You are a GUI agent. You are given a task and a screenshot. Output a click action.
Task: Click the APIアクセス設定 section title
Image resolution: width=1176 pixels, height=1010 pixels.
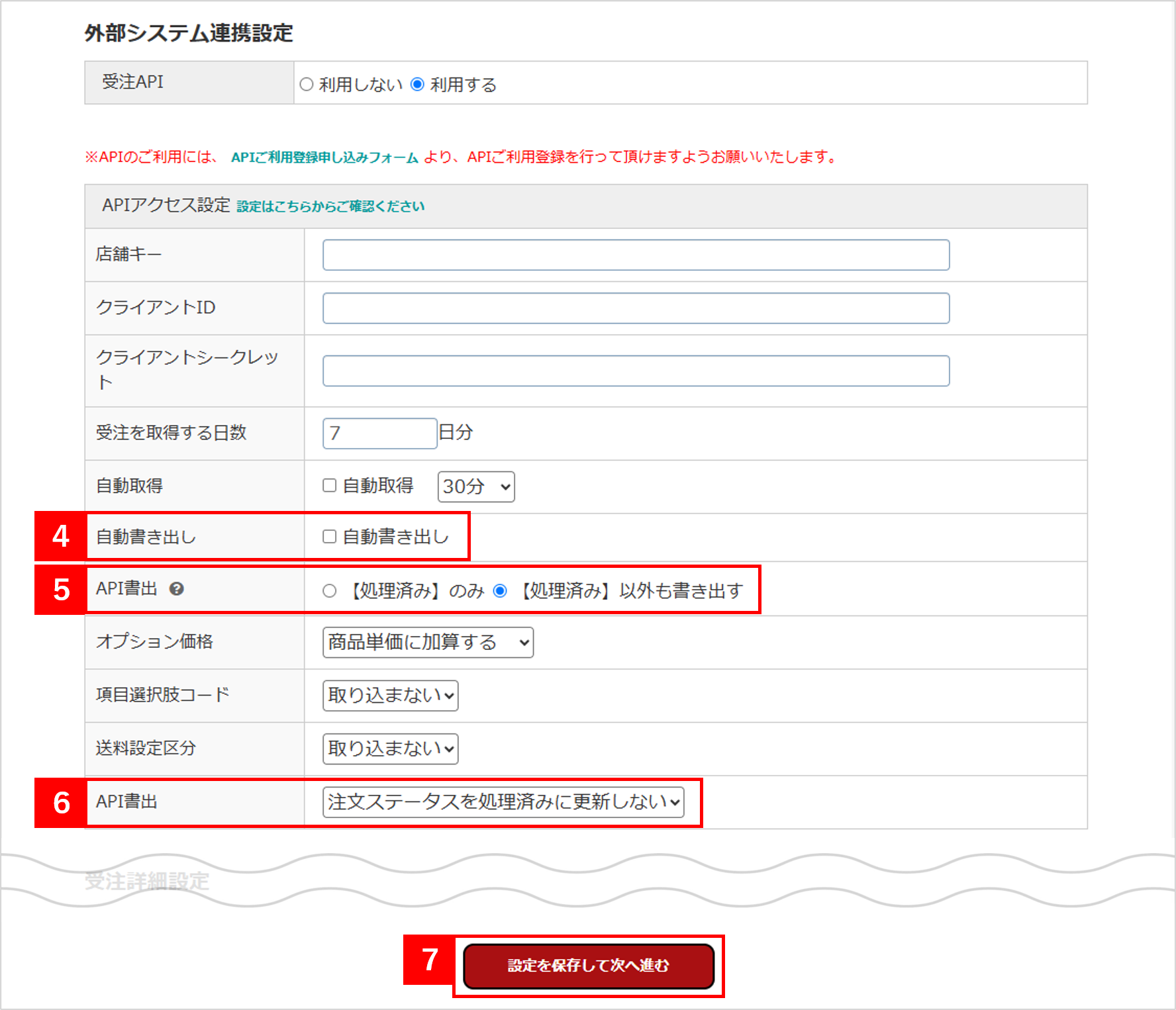point(166,205)
